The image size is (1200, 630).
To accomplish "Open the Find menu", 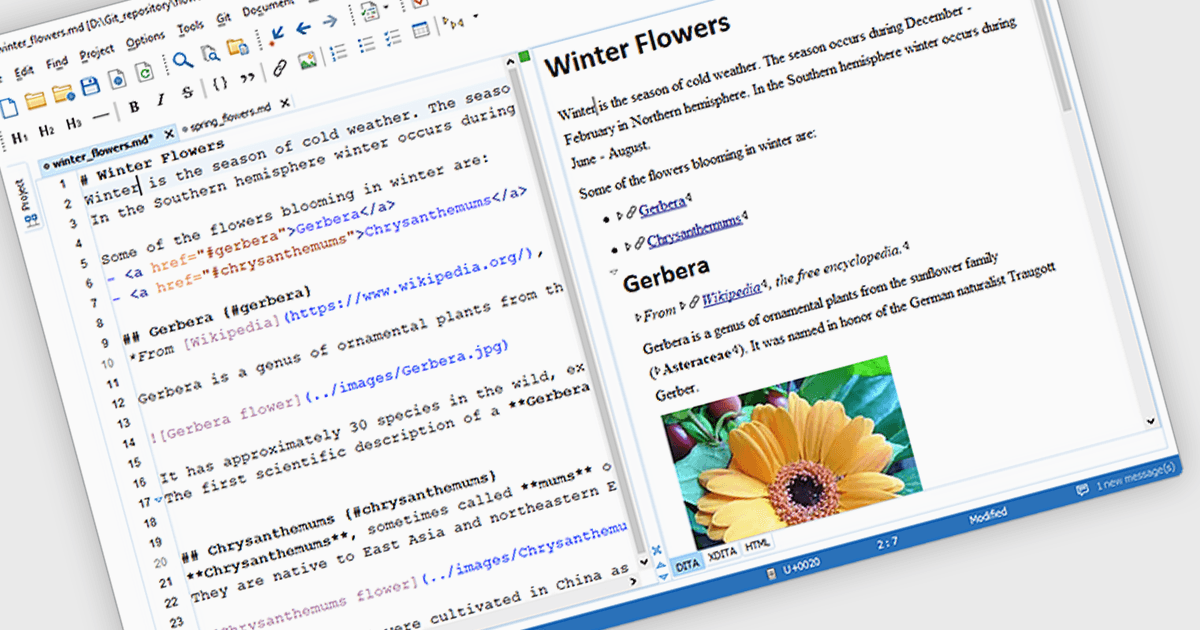I will 57,63.
